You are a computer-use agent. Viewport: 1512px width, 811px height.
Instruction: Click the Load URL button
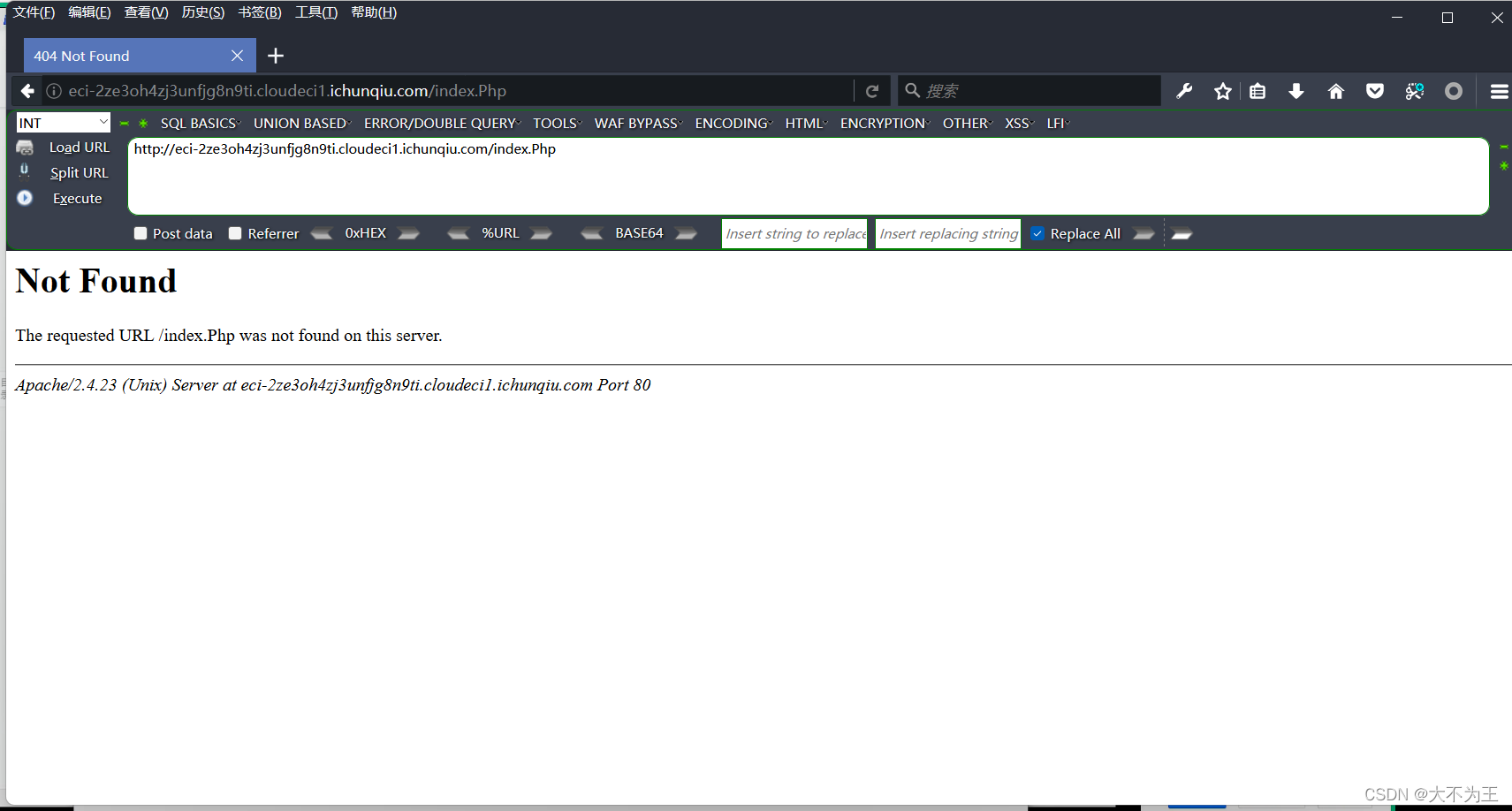tap(80, 148)
